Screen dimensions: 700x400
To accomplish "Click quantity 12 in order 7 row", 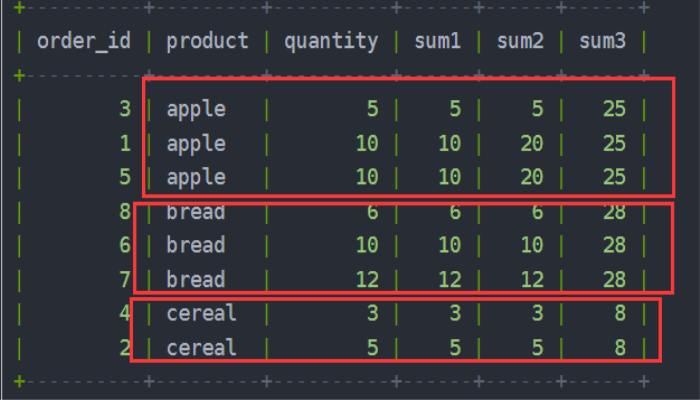I will point(367,280).
